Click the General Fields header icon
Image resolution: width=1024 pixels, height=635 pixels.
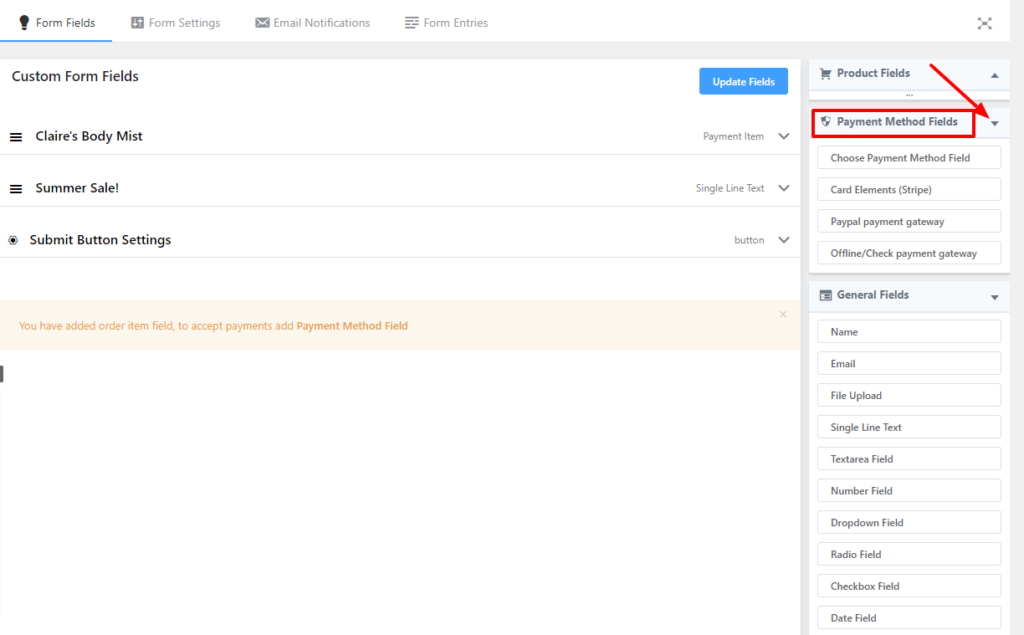click(826, 295)
